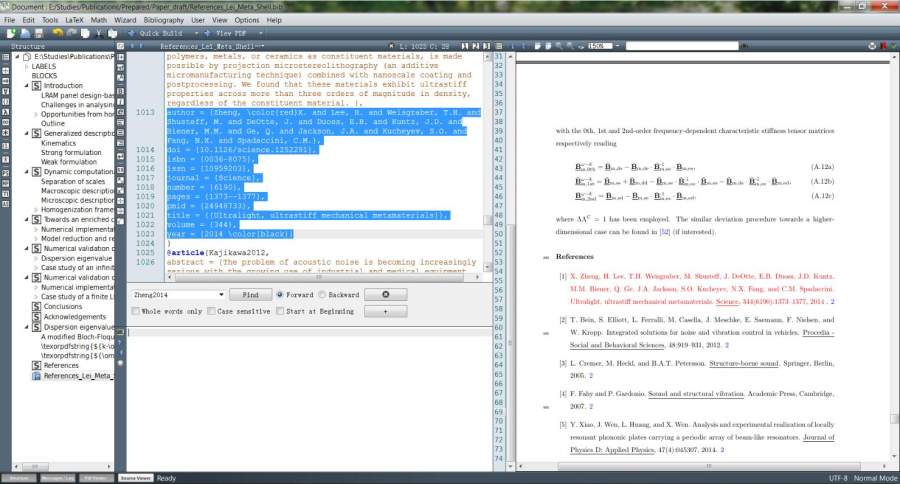Click the Source Viewer button in status bar
The image size is (900, 484).
click(x=135, y=478)
